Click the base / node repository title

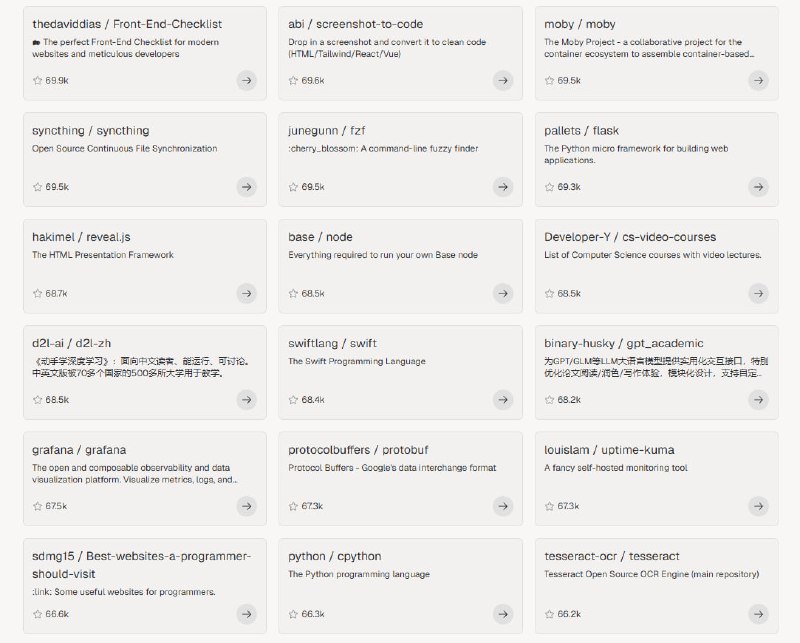click(x=320, y=237)
